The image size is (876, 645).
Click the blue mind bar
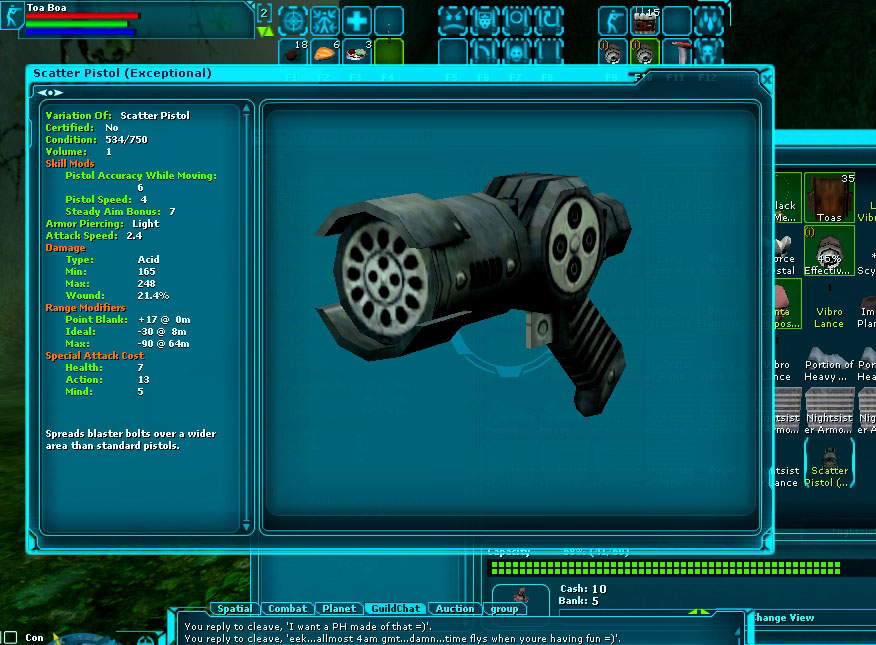tap(80, 32)
